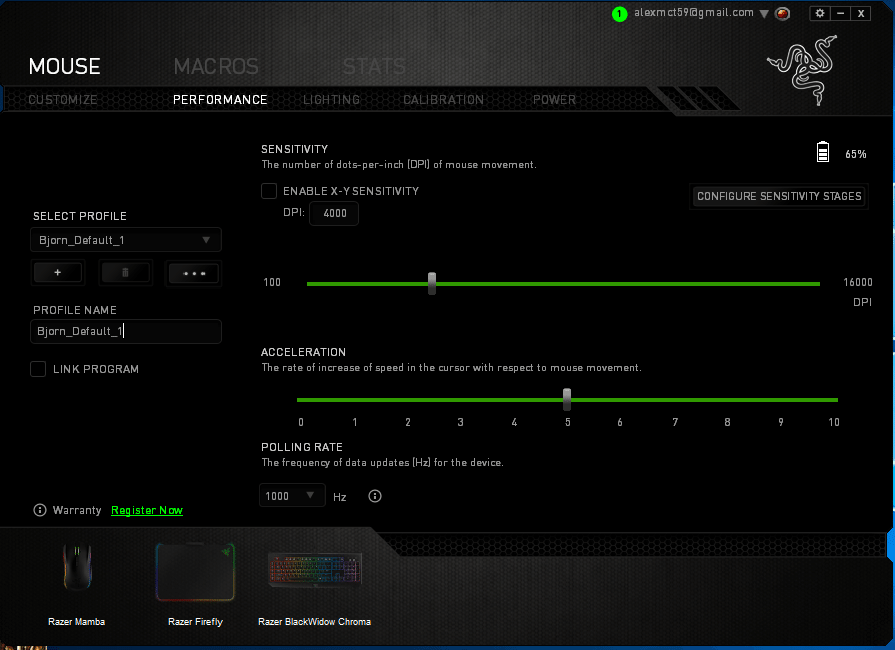Open the account dropdown arrow next to email
Screen dimensions: 895x650
tap(764, 14)
